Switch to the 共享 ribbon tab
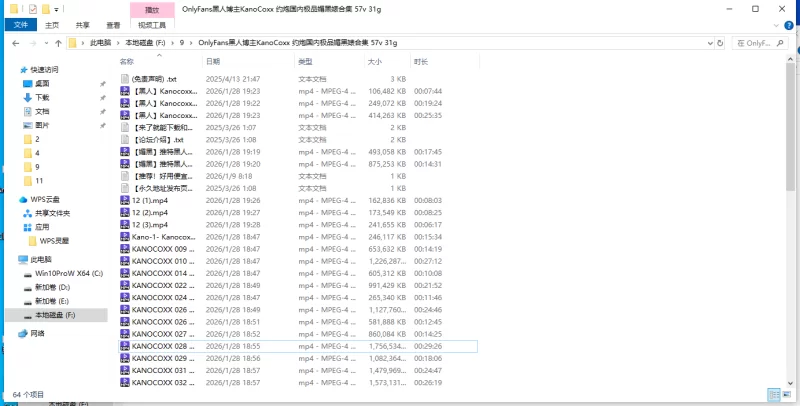Viewport: 800px width, 406px height. click(x=83, y=24)
